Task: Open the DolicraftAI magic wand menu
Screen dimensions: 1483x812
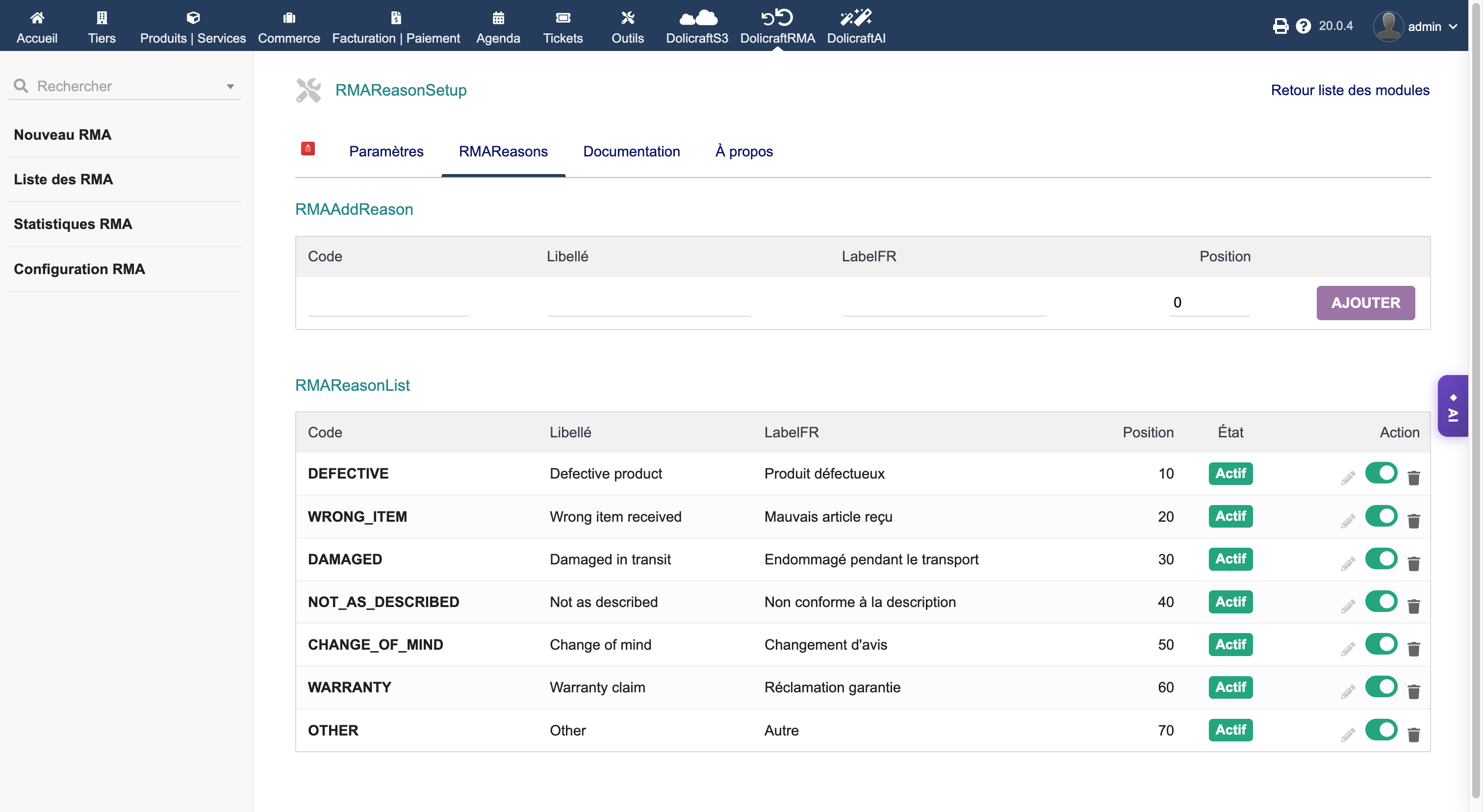Action: tap(855, 19)
